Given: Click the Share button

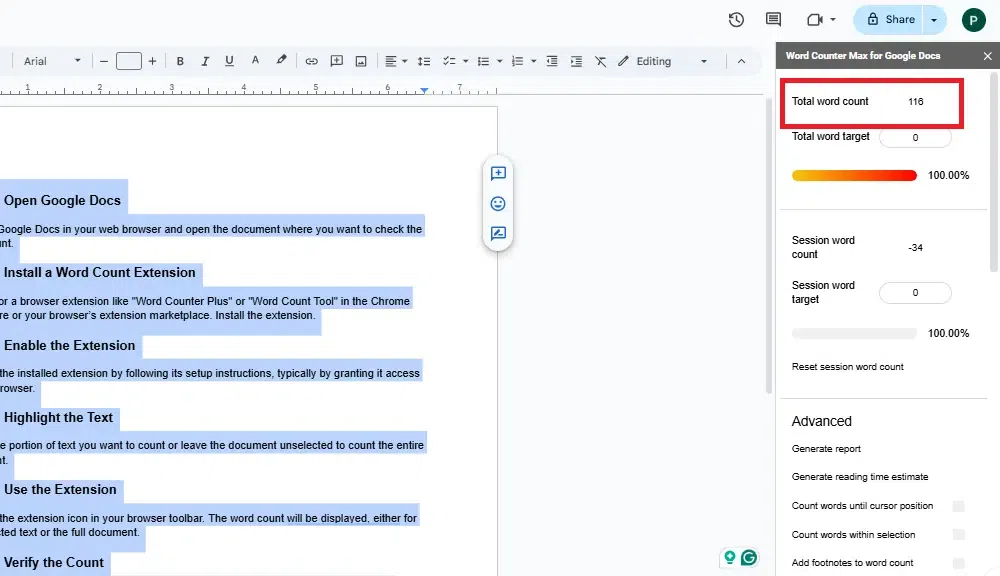Looking at the screenshot, I should pyautogui.click(x=890, y=20).
